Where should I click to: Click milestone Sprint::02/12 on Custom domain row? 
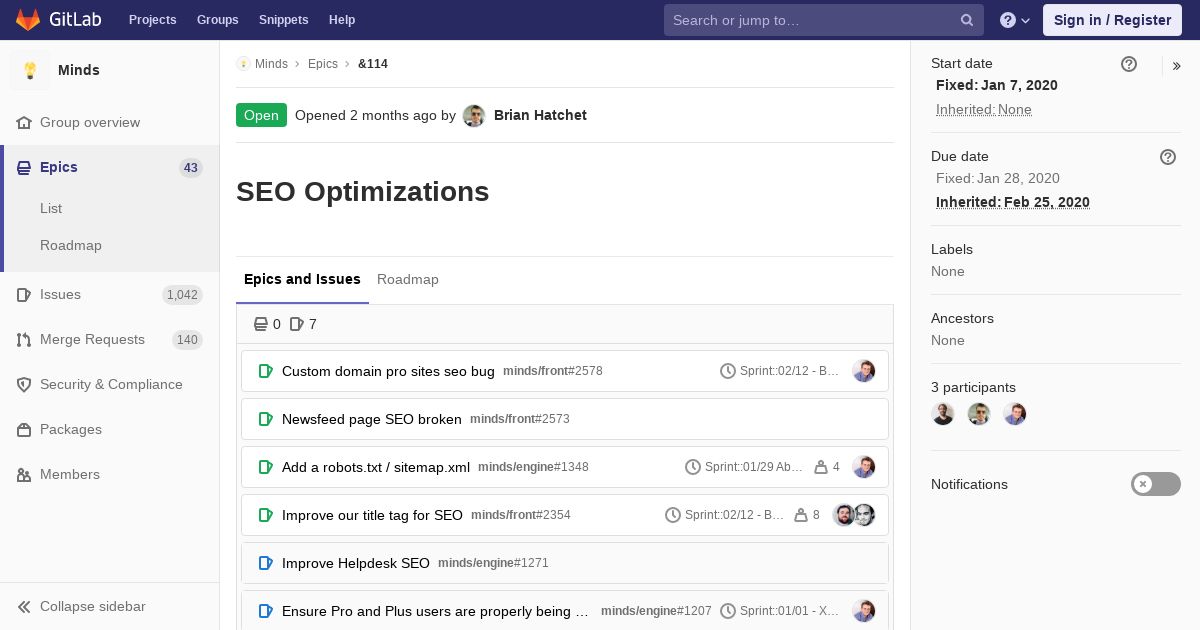[x=780, y=371]
